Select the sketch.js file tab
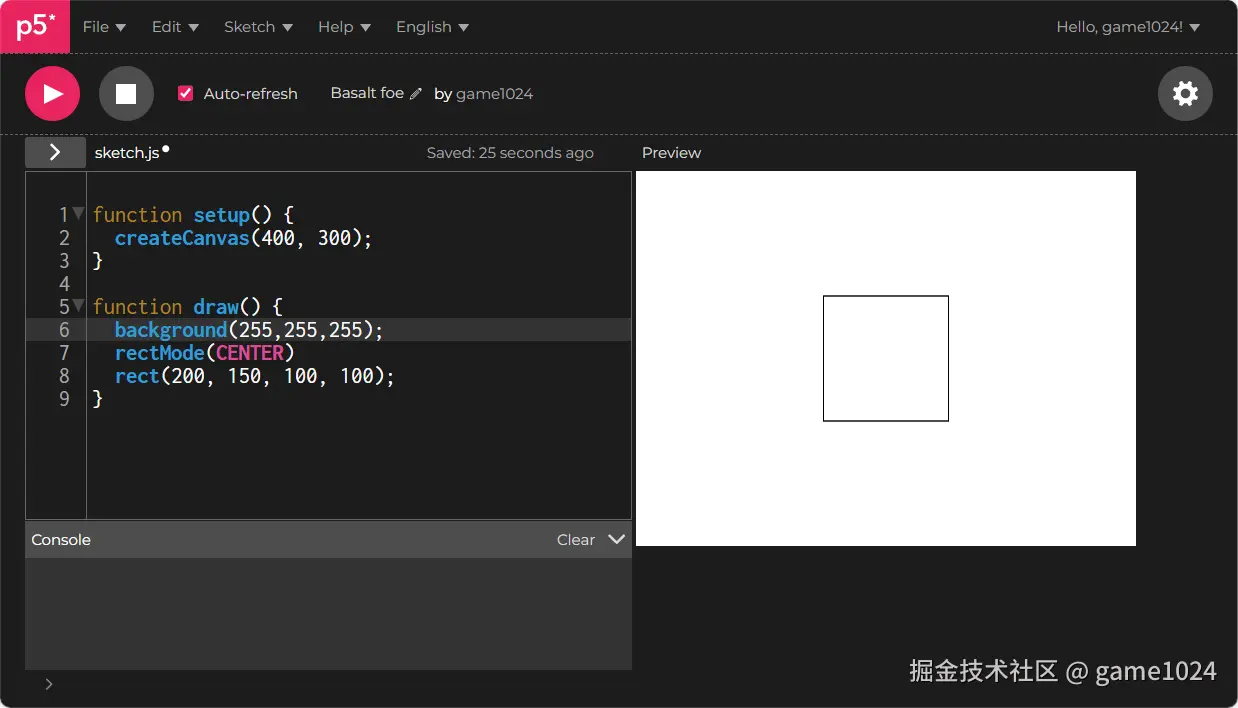This screenshot has width=1238, height=708. coord(127,153)
